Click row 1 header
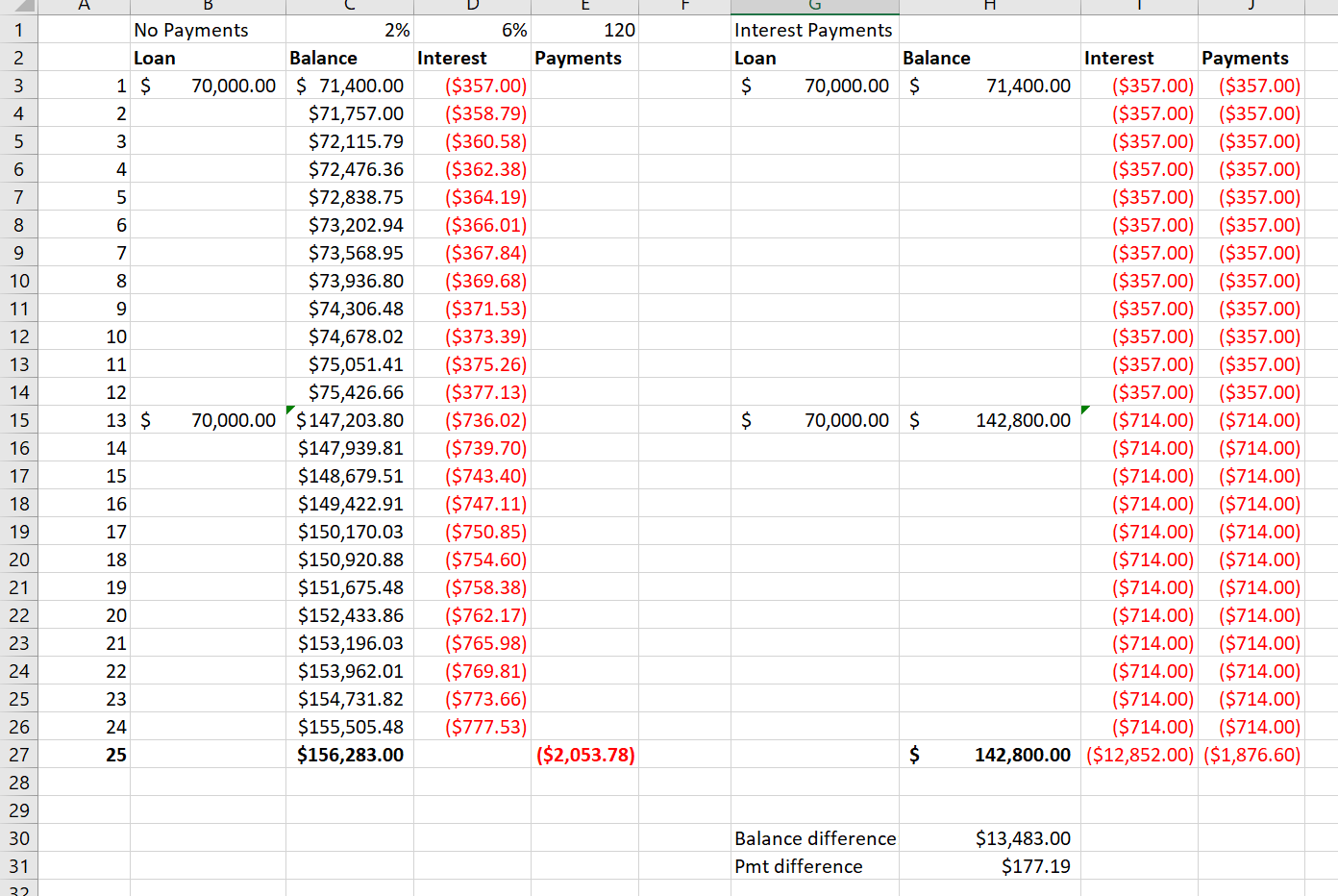 (19, 30)
